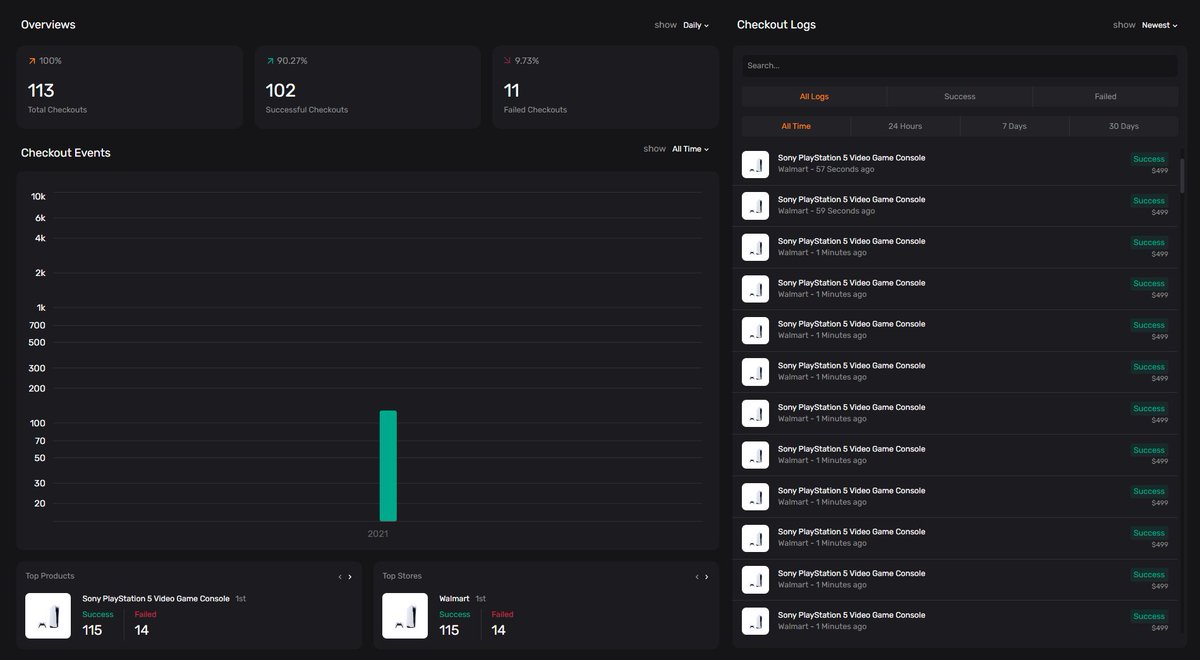Image resolution: width=1200 pixels, height=660 pixels.
Task: Click the orange up-arrow trend icon at 100%
Action: tap(32, 61)
